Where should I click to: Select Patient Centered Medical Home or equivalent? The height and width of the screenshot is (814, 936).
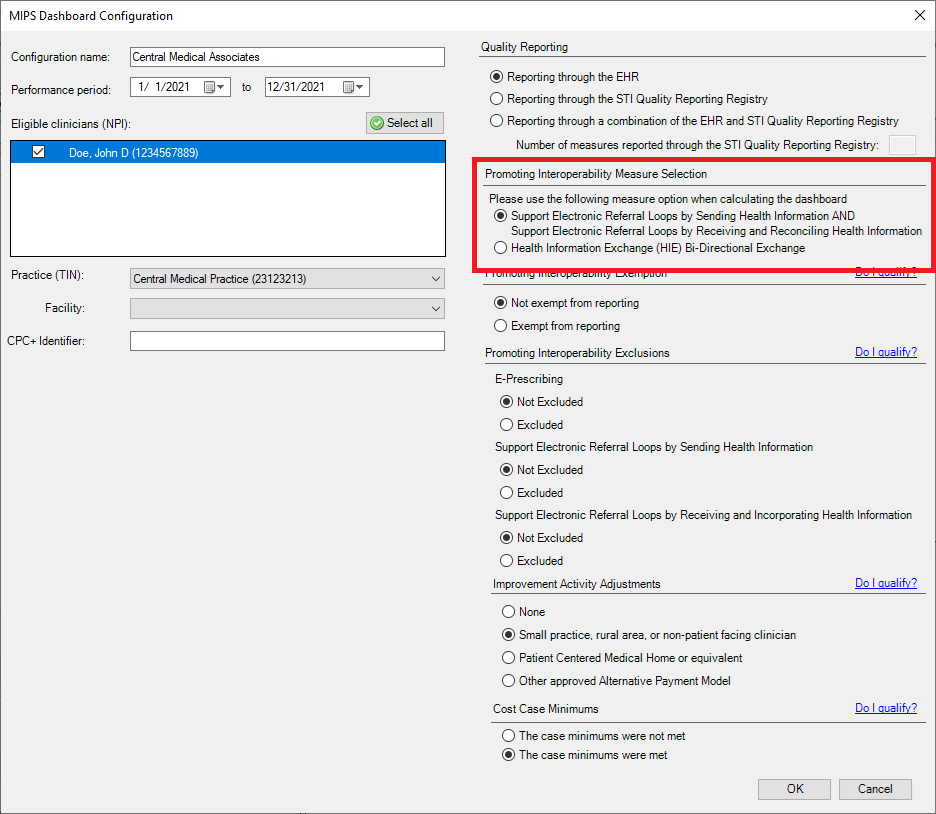(507, 658)
